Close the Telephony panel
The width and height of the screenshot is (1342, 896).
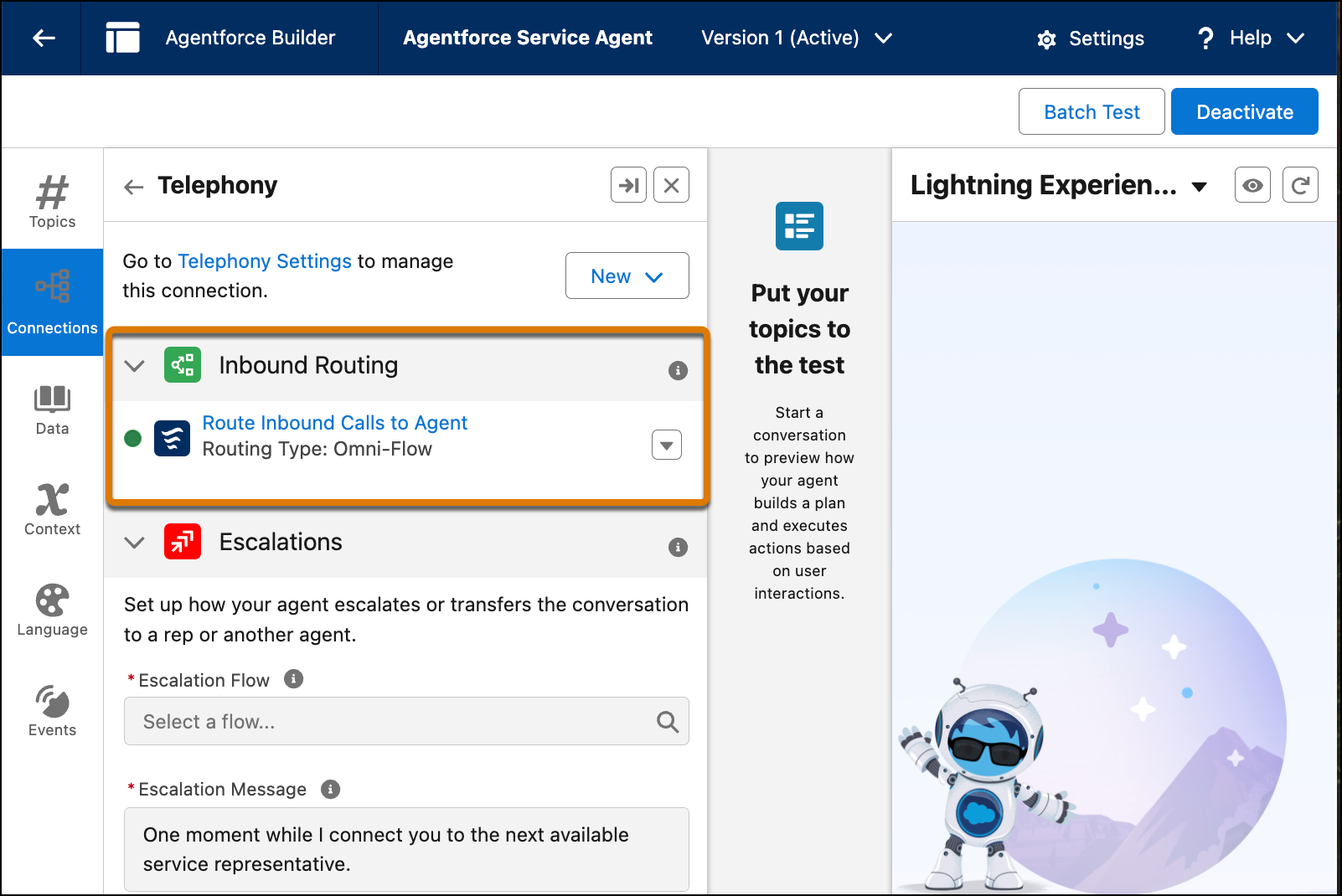(x=671, y=185)
